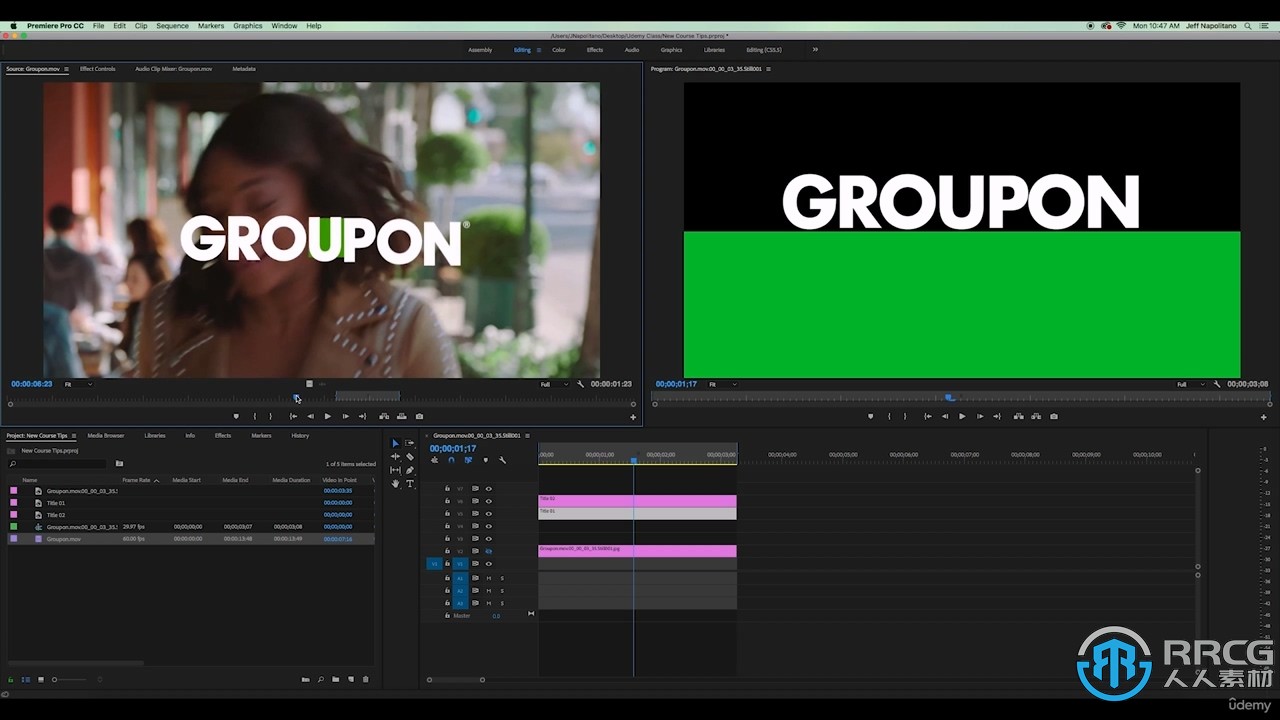The height and width of the screenshot is (720, 1280).
Task: Click New Bin icon in Project panel
Action: (336, 680)
